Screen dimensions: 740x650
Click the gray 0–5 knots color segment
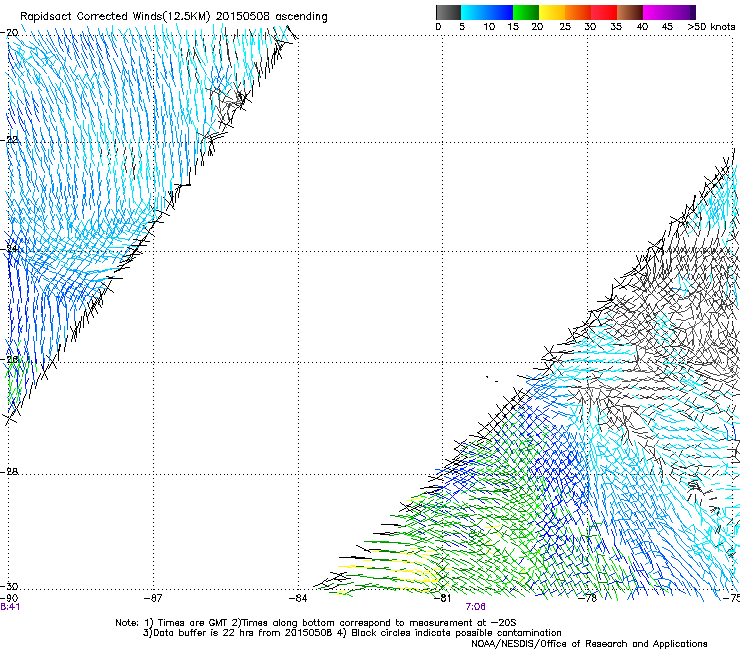(448, 12)
